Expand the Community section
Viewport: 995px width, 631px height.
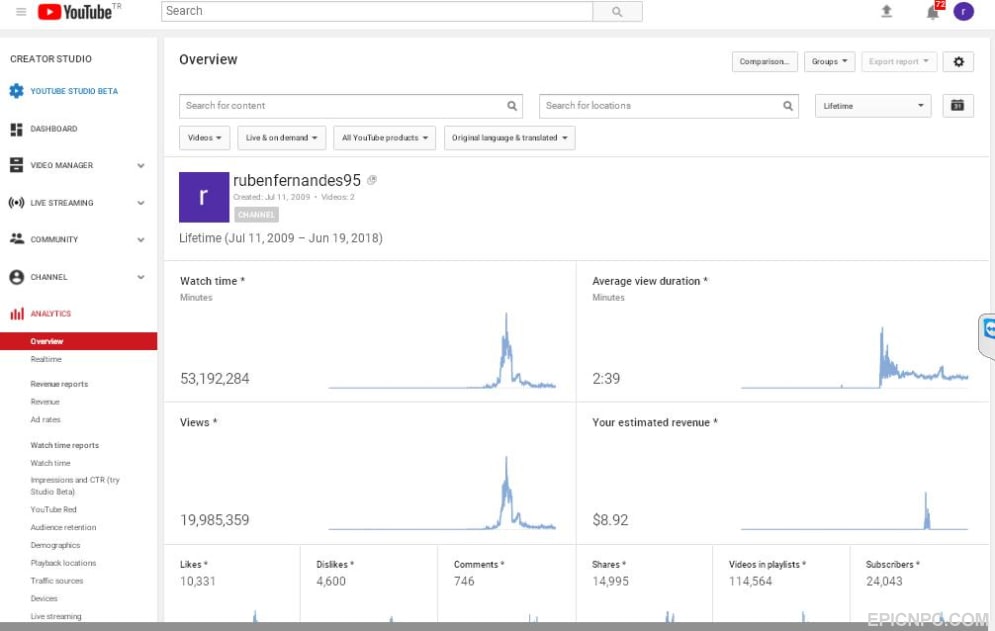point(141,240)
